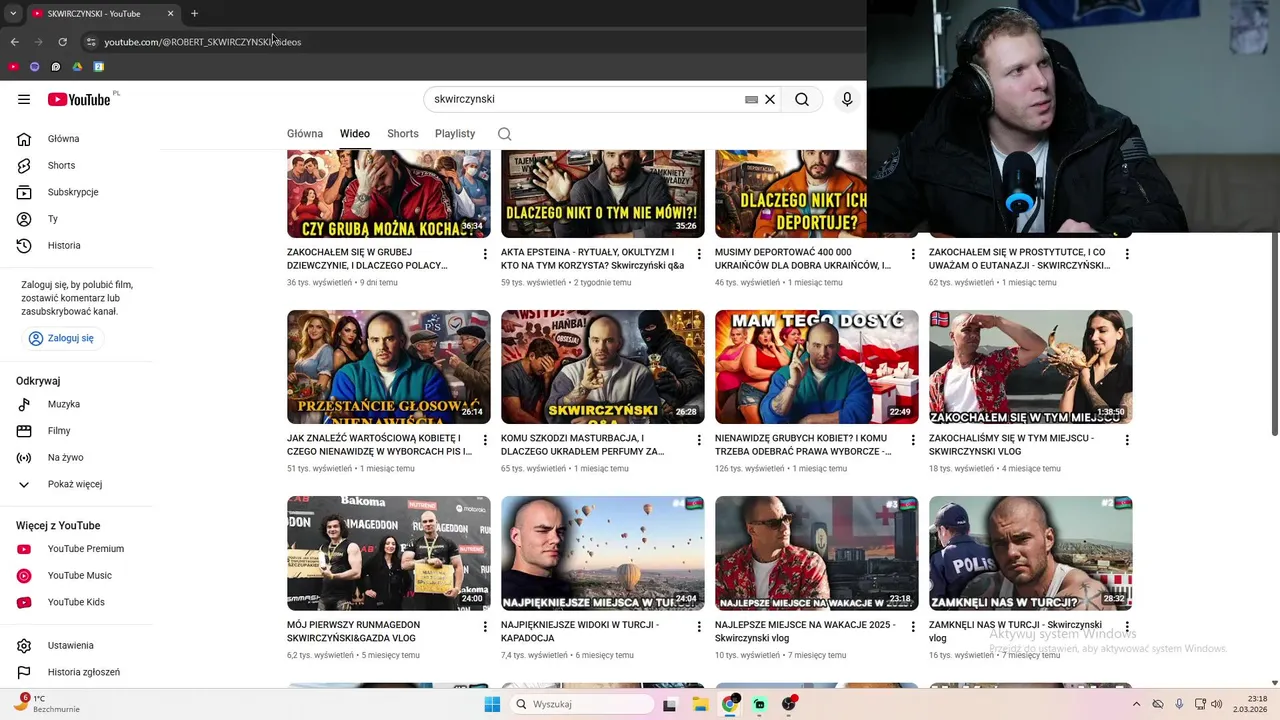Open the RUNMAGEDON 24:00 video thumbnail
This screenshot has height=720, width=1280.
[389, 553]
